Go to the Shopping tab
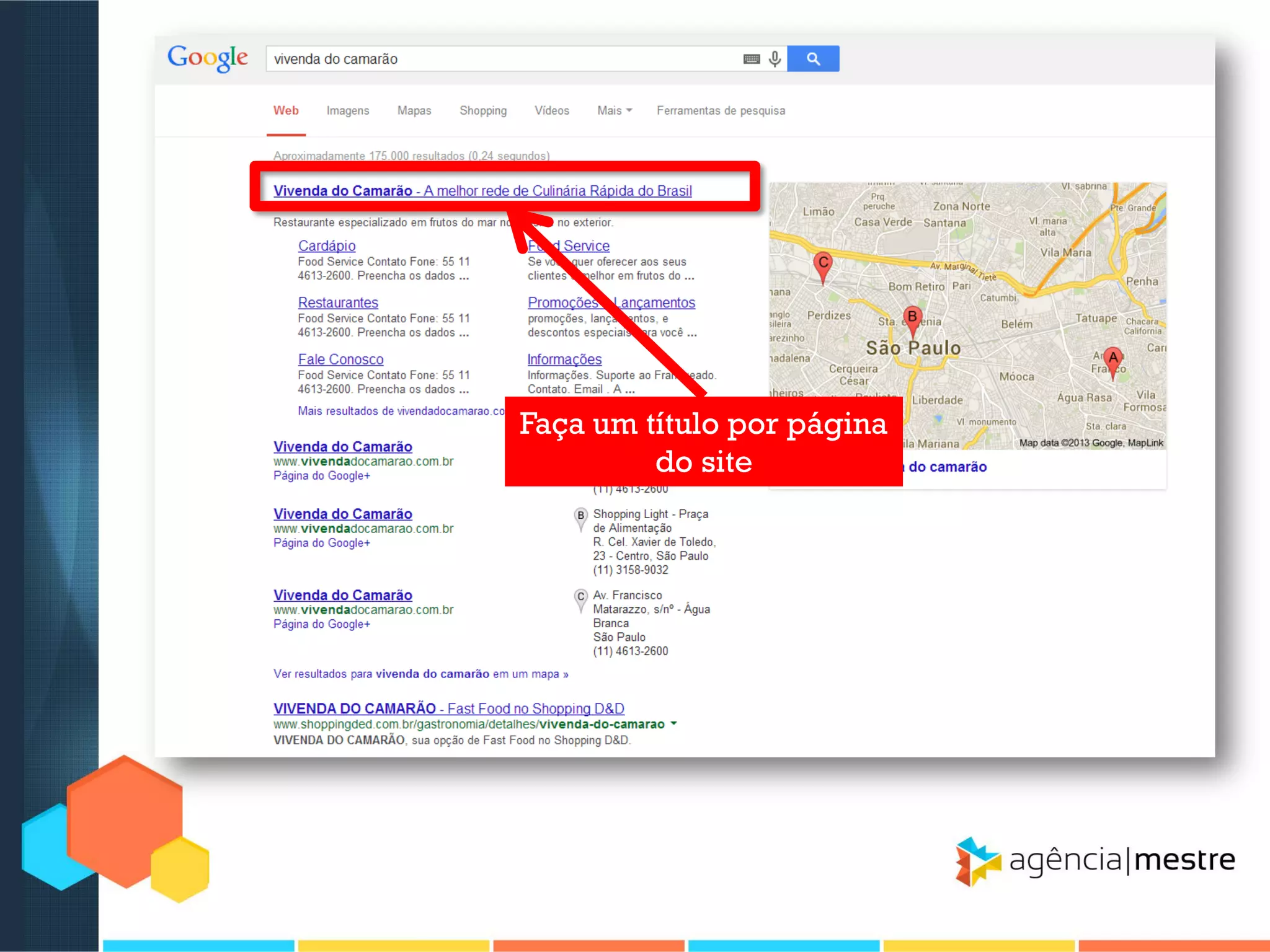 483,110
